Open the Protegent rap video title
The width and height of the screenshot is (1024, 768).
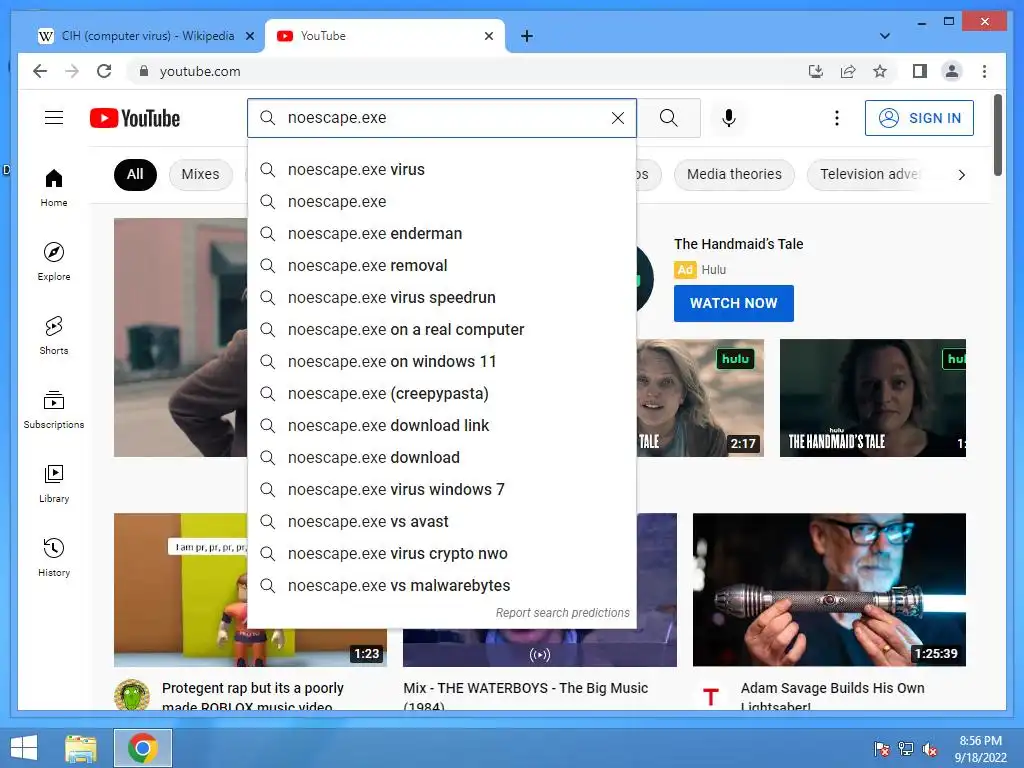tap(253, 696)
